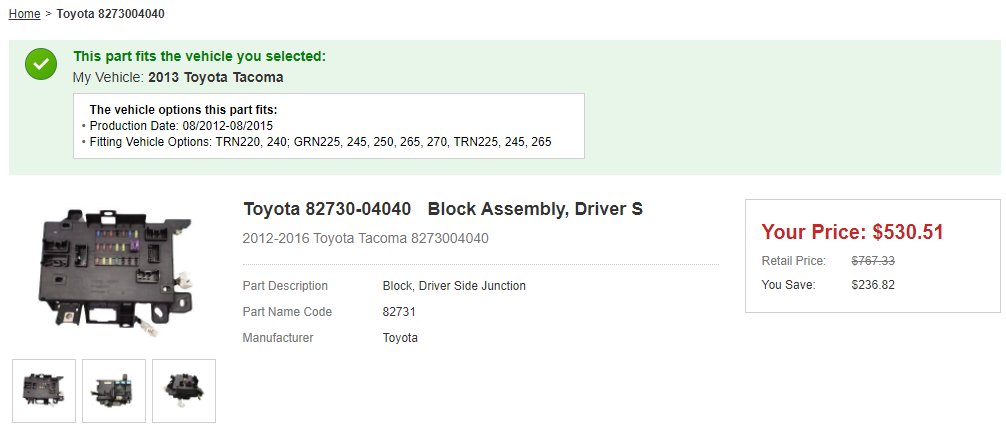
Task: Select the second product thumbnail image
Action: 114,391
